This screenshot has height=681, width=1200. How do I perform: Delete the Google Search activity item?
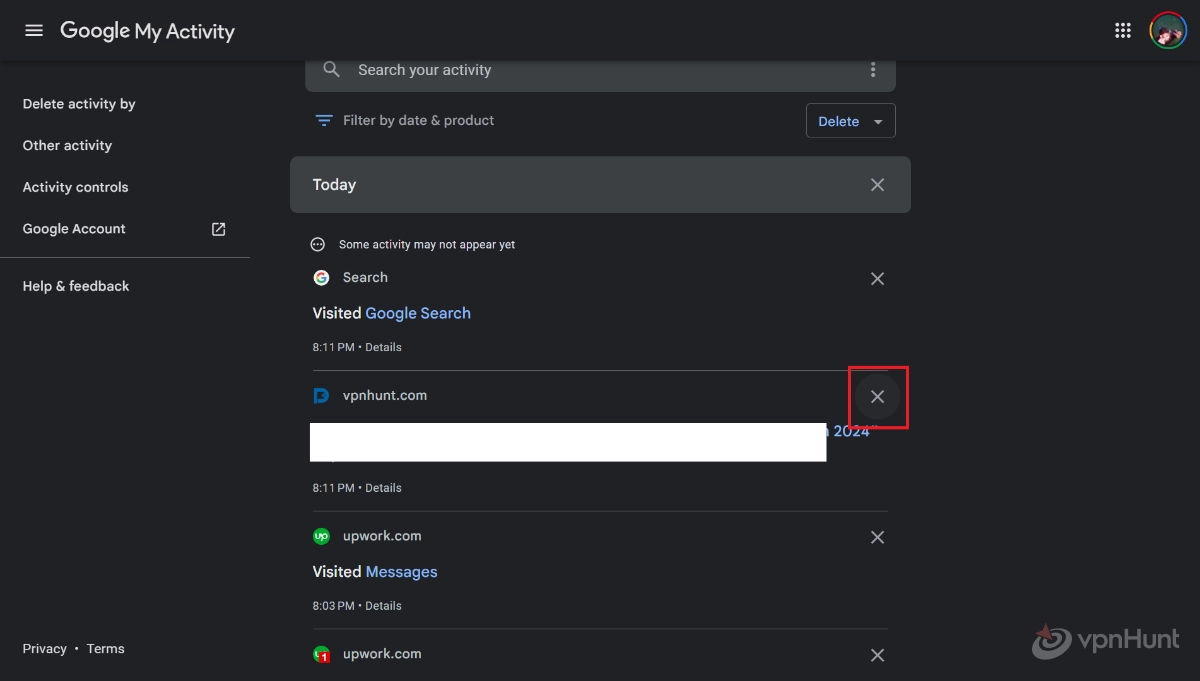pyautogui.click(x=877, y=279)
